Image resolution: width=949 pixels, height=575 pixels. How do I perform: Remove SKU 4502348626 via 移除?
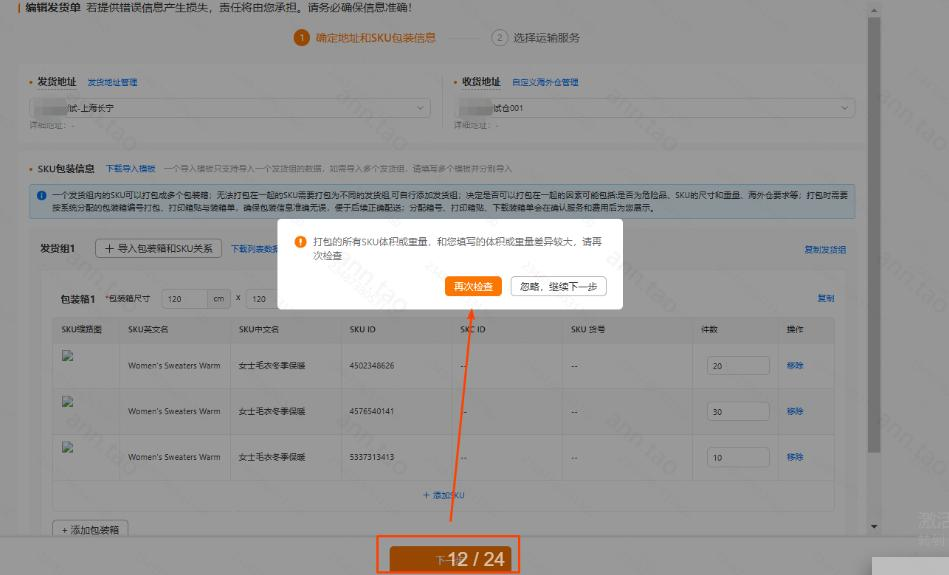tap(794, 366)
